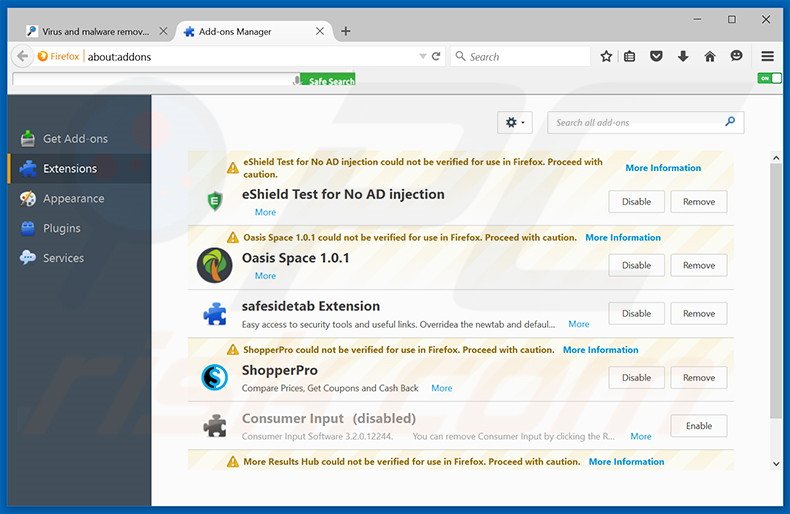Open Appearance section in sidebar
The height and width of the screenshot is (514, 790).
(x=80, y=198)
